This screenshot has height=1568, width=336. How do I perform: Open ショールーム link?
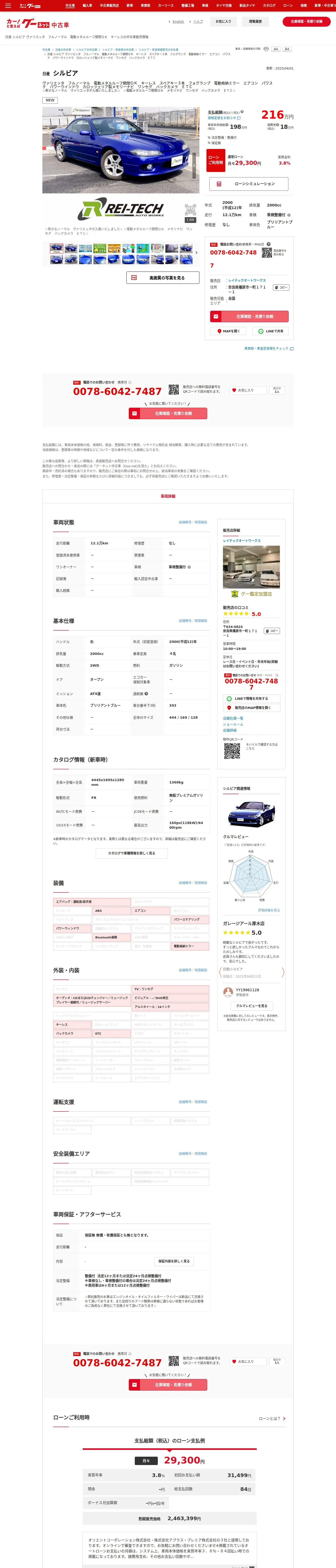point(233,724)
